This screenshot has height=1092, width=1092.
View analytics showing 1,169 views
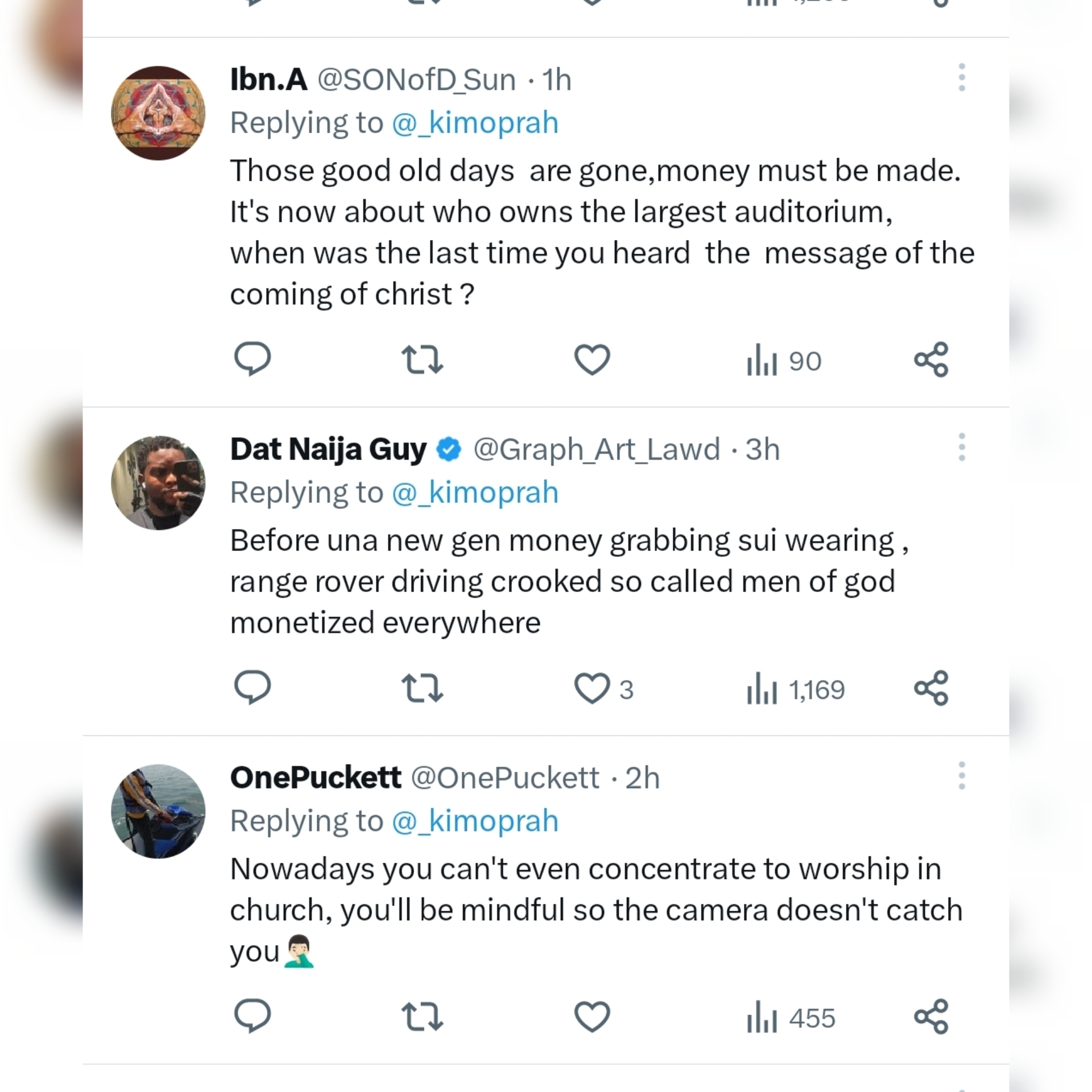point(796,689)
